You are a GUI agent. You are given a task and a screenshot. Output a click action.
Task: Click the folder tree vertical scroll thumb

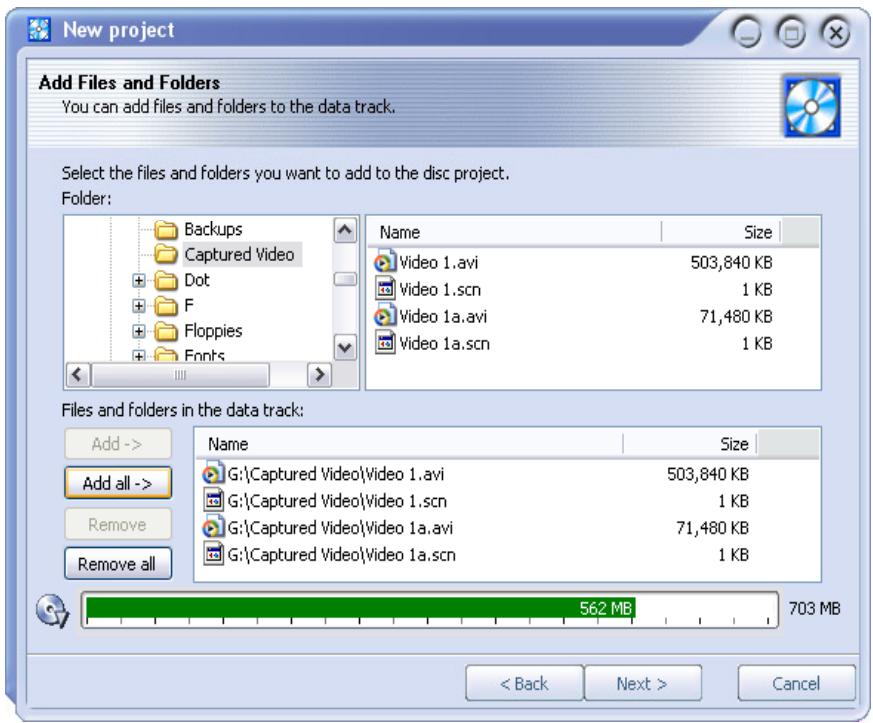345,279
